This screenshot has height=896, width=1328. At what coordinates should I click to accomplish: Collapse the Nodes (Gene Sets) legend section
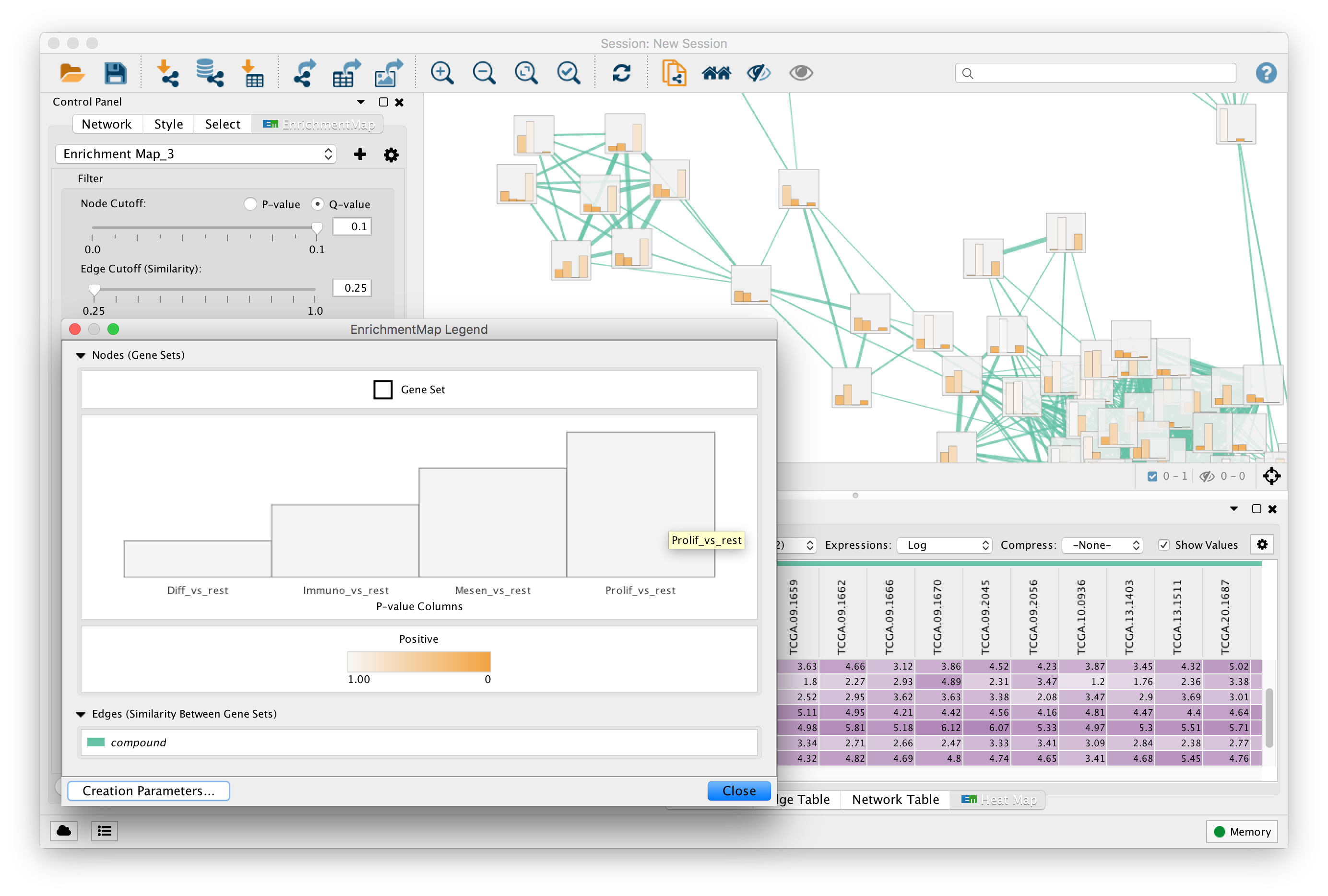81,355
